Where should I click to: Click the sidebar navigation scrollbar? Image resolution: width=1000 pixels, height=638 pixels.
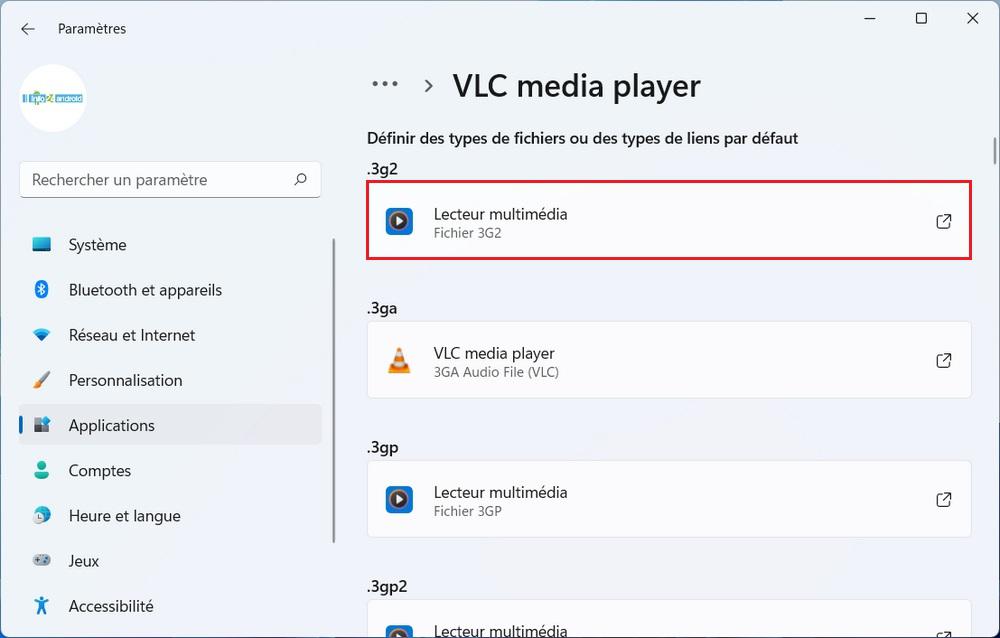tap(334, 390)
